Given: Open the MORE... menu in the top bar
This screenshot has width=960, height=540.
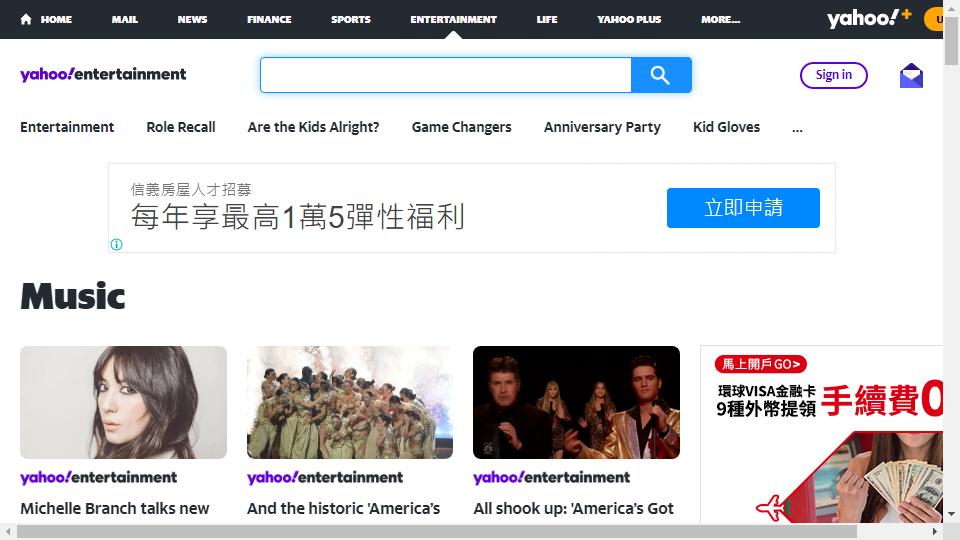Looking at the screenshot, I should click(721, 19).
